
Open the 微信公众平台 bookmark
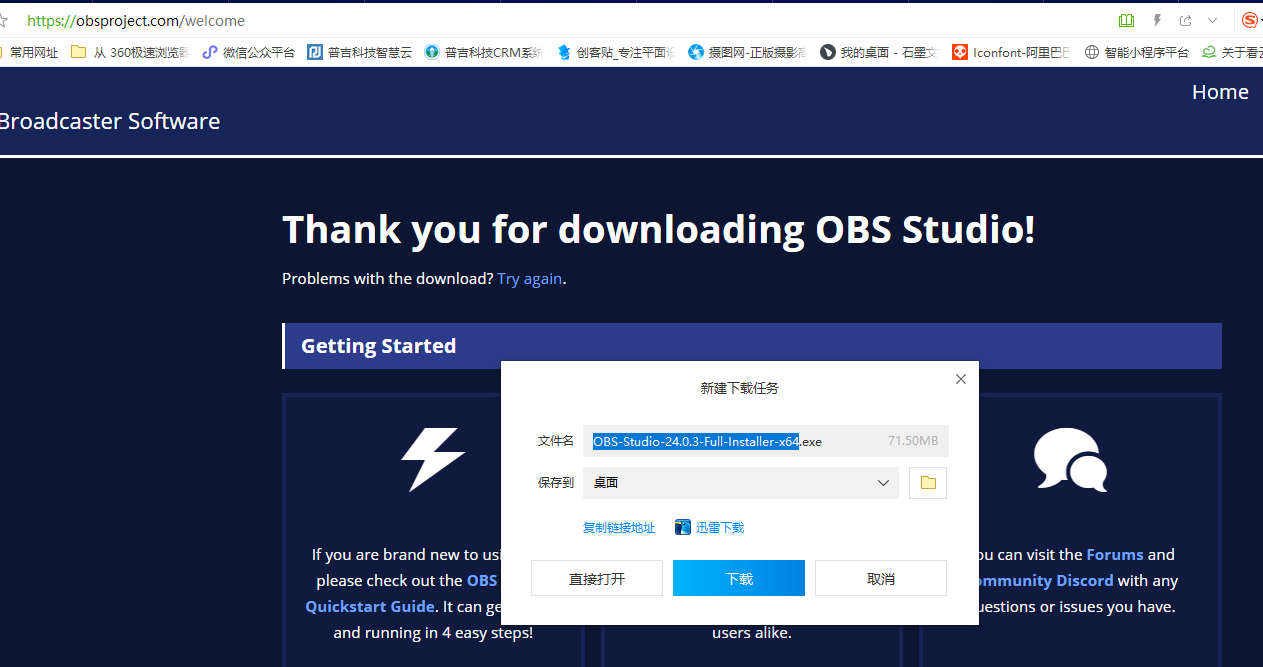[x=249, y=53]
